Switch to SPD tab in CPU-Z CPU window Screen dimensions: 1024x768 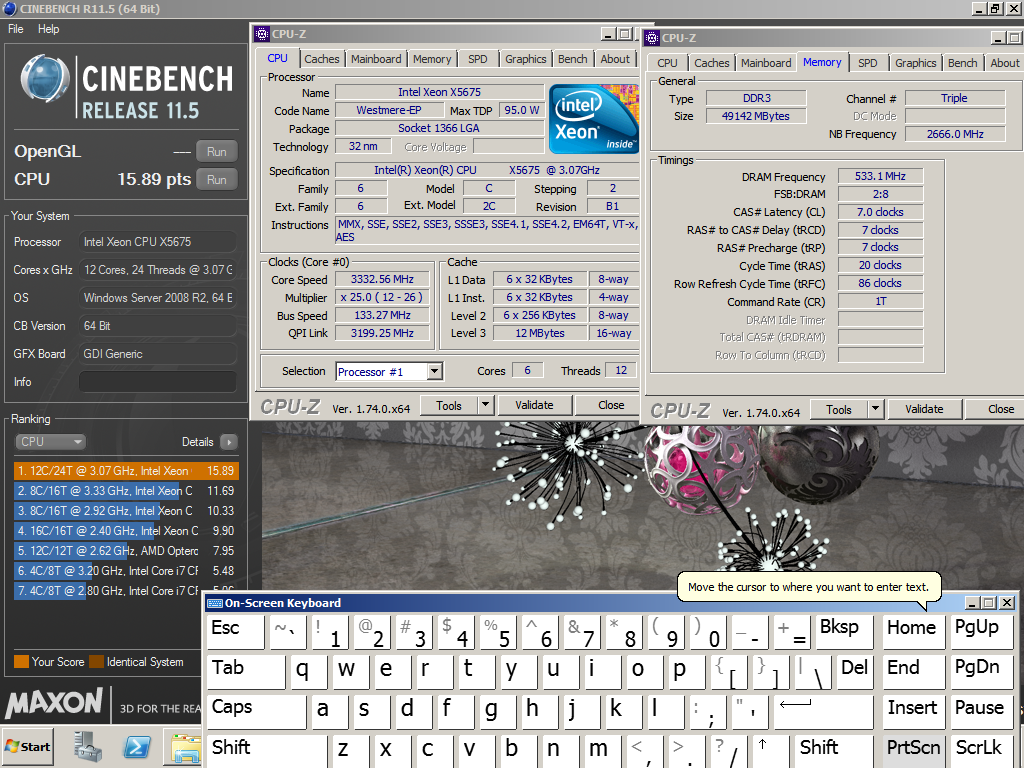(x=477, y=59)
